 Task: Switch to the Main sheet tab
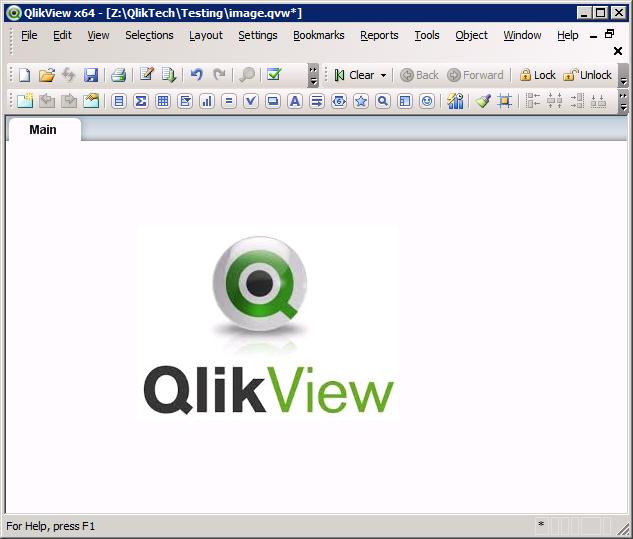point(43,130)
